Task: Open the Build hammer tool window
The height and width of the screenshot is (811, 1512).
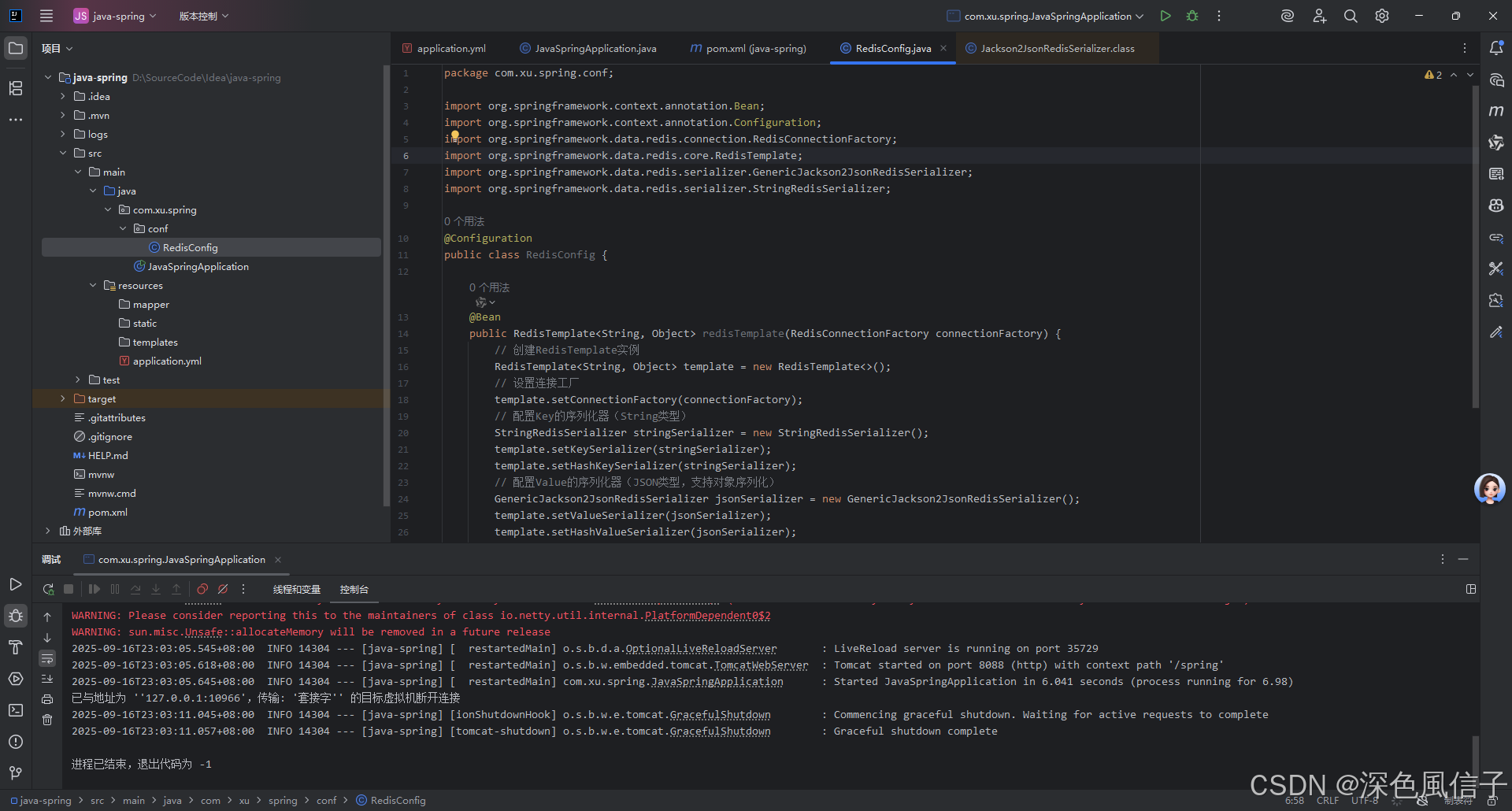Action: (16, 647)
